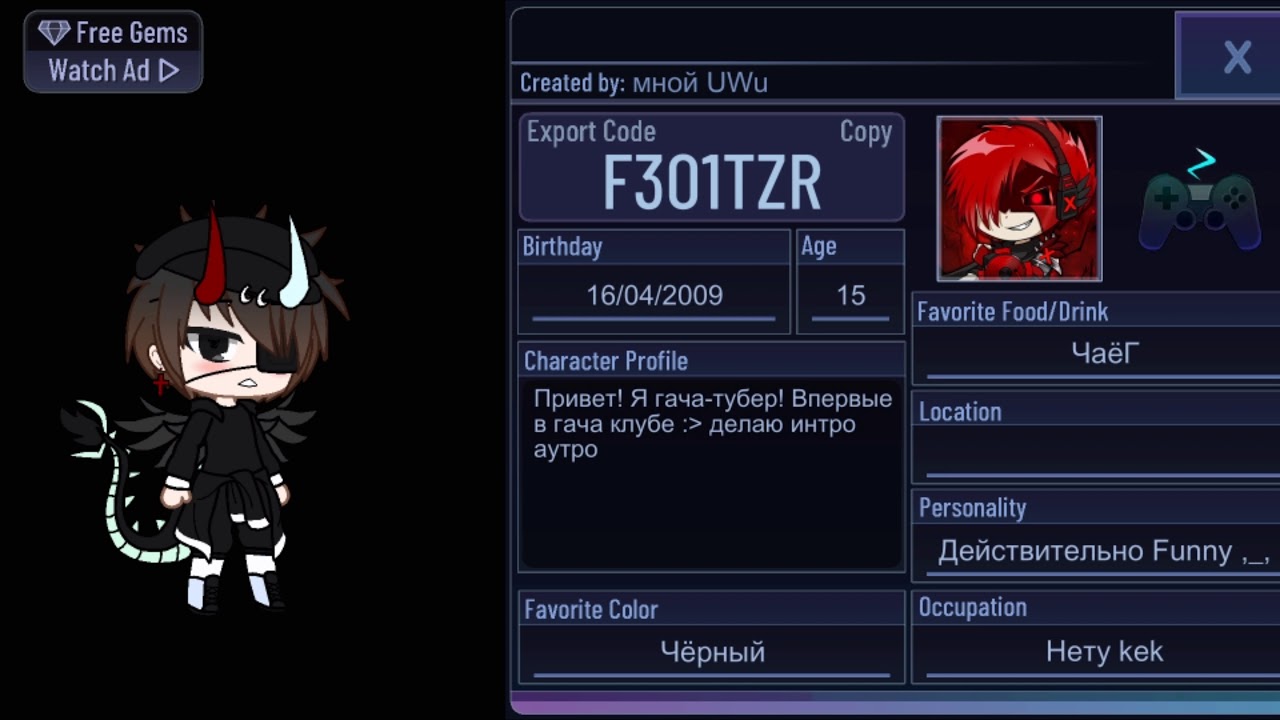Viewport: 1280px width, 720px height.
Task: Edit the Age field showing 15
Action: pos(850,296)
